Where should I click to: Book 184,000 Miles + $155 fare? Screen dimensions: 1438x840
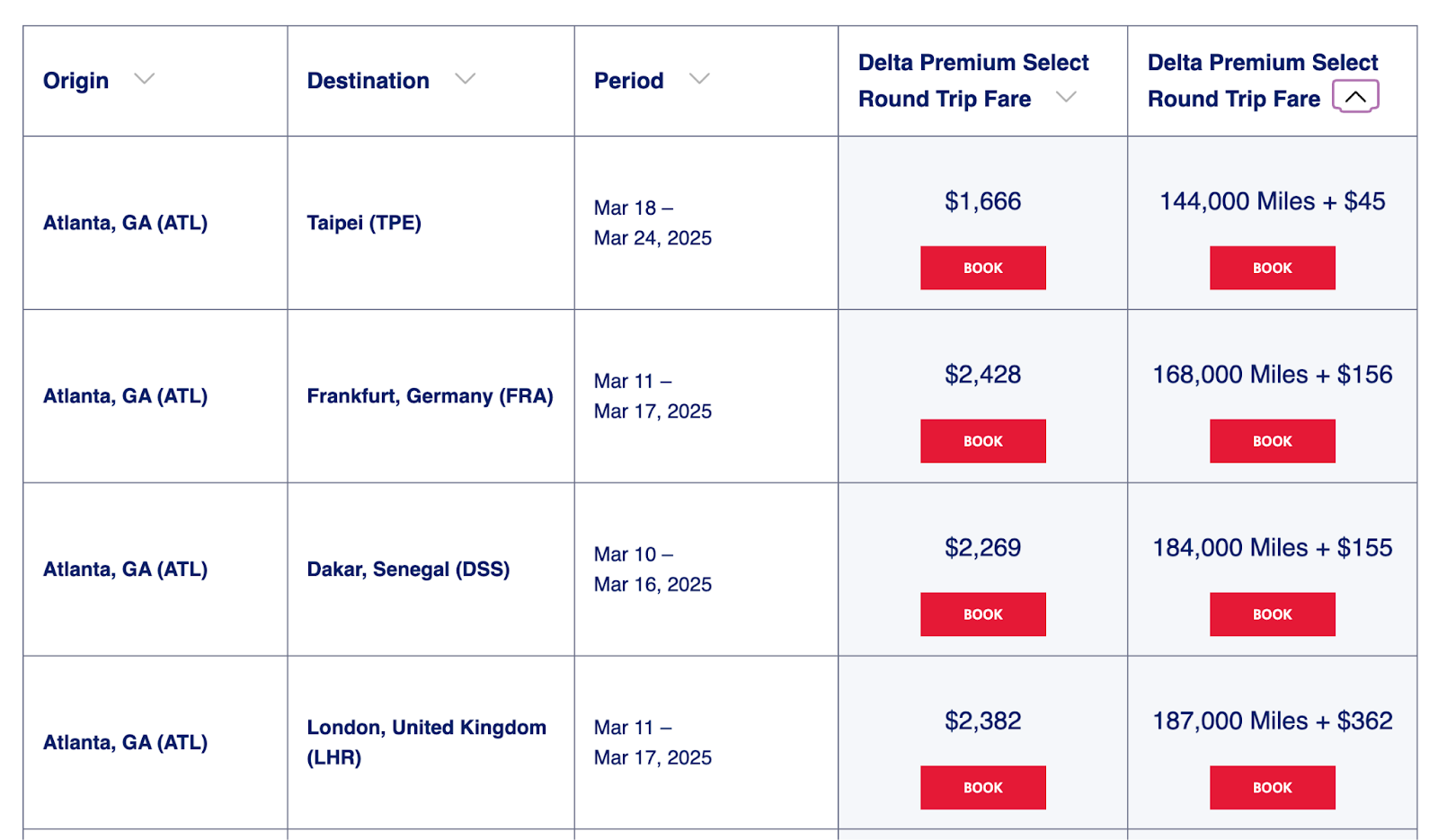click(x=1272, y=615)
